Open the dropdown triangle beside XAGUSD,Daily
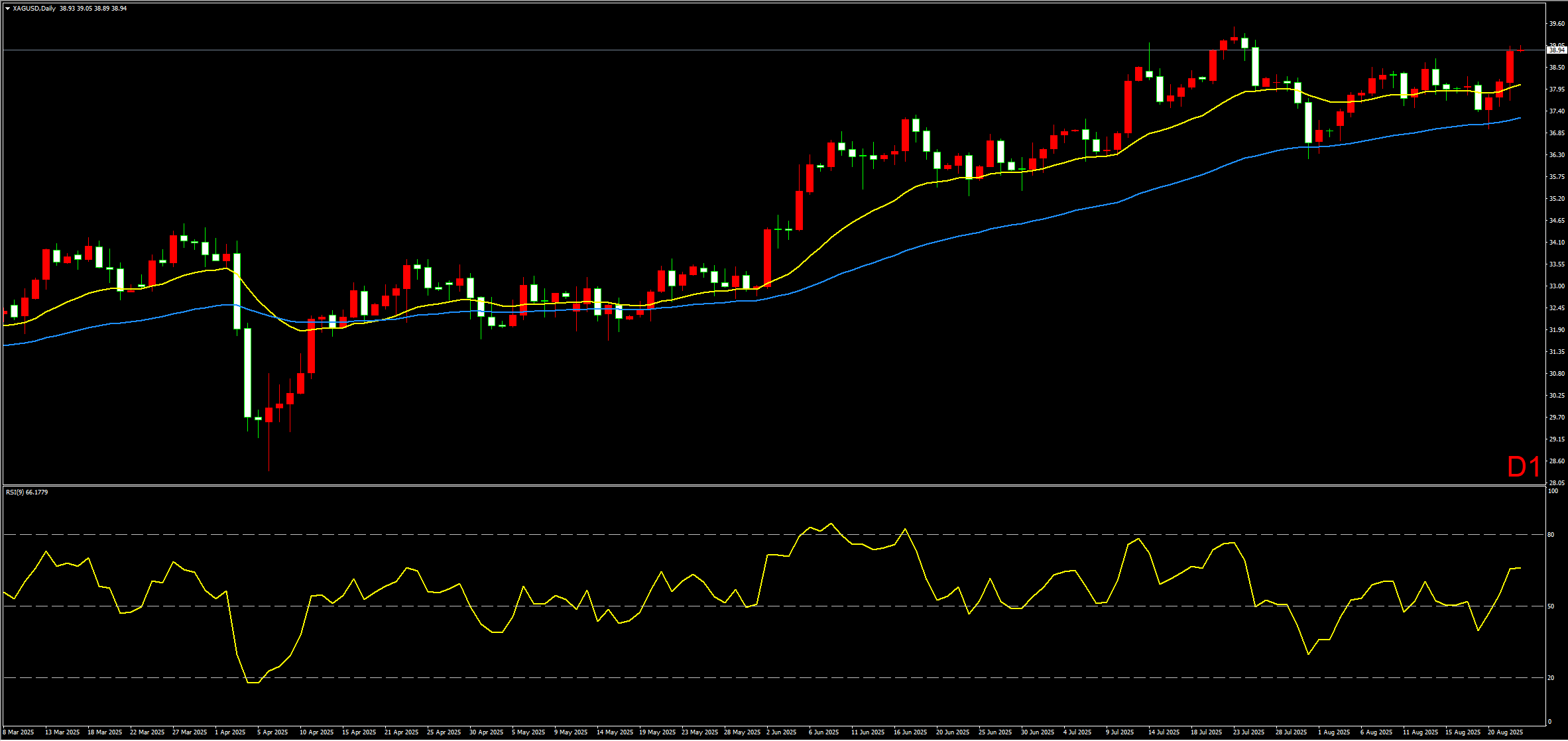 pyautogui.click(x=7, y=9)
